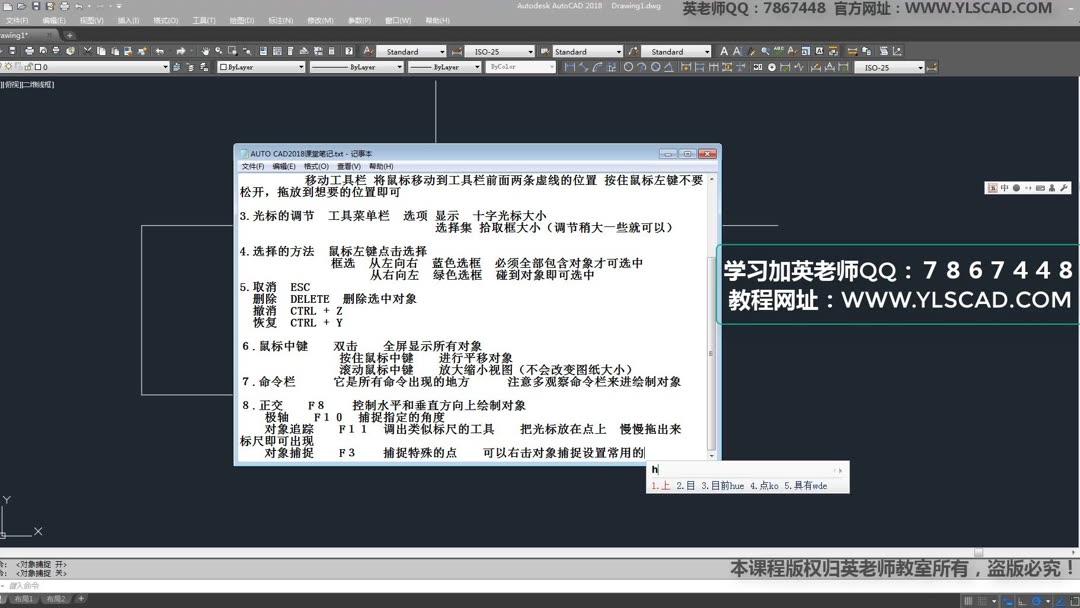Image resolution: width=1080 pixels, height=608 pixels.
Task: Toggle Ortho mode in the status bar
Action: [x=1022, y=599]
